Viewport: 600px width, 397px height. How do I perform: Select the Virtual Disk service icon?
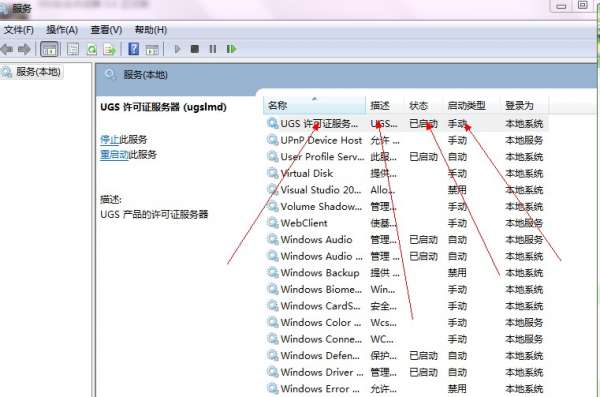pos(272,173)
